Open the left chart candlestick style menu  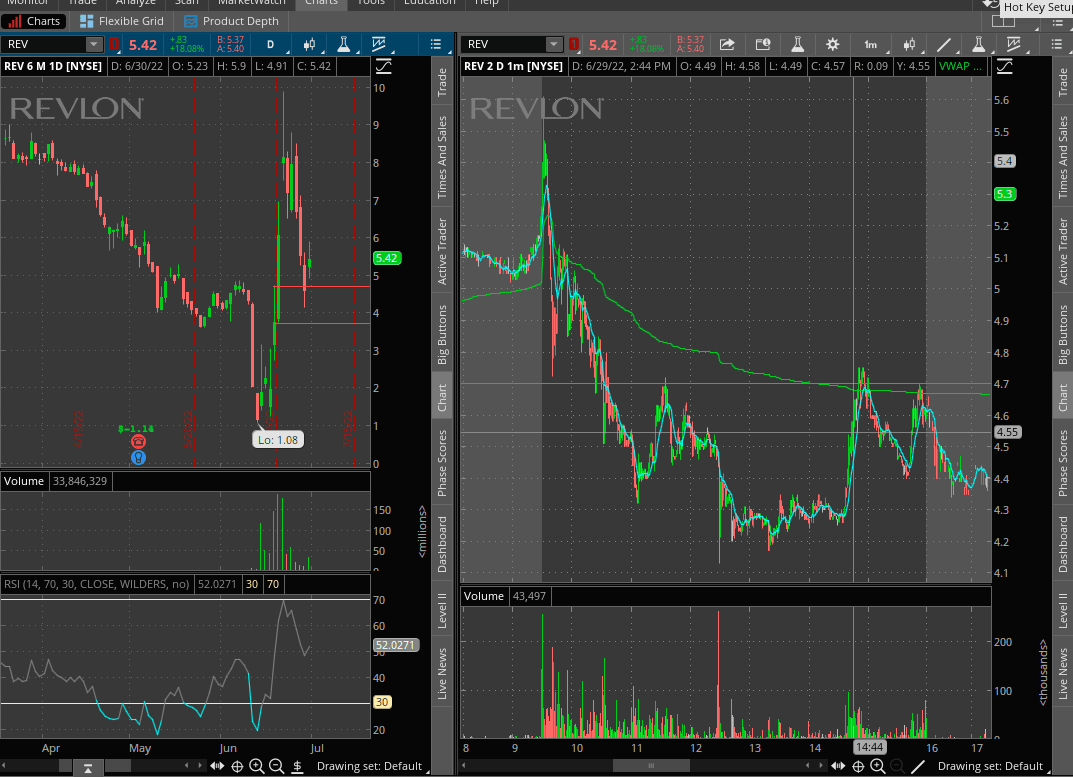(x=310, y=44)
